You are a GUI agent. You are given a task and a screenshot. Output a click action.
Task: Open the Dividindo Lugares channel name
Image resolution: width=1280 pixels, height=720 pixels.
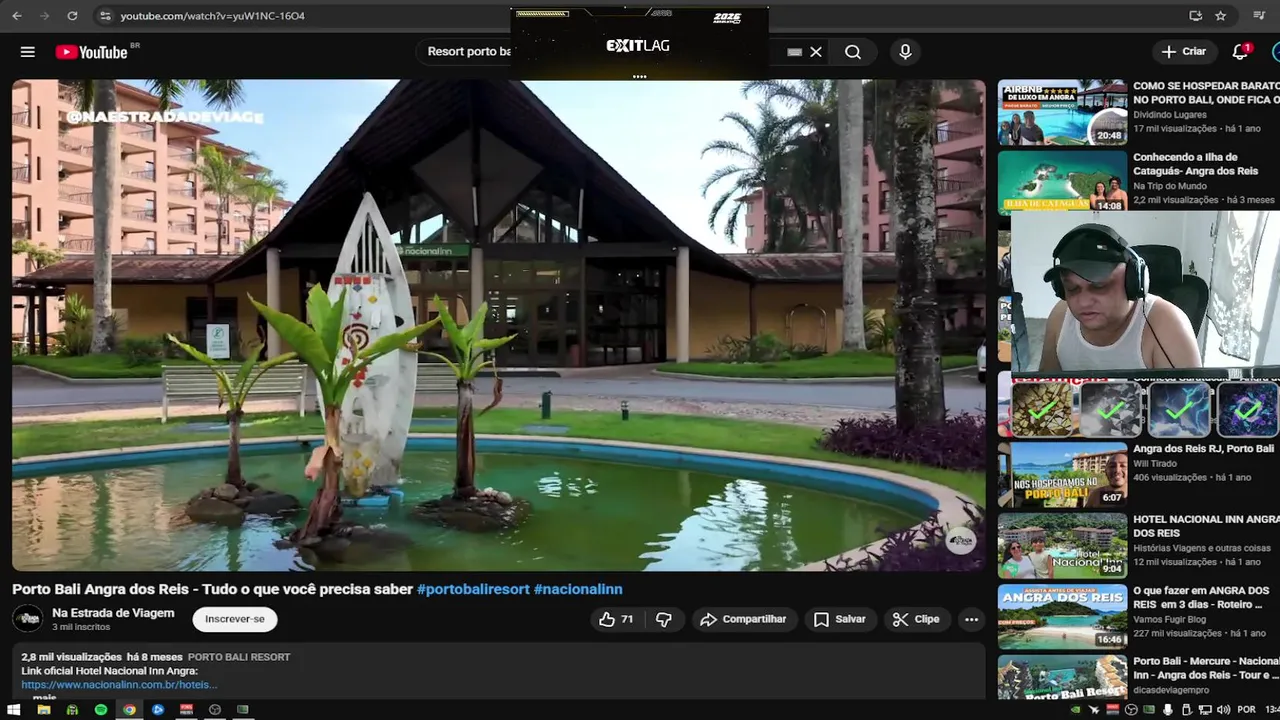1170,115
